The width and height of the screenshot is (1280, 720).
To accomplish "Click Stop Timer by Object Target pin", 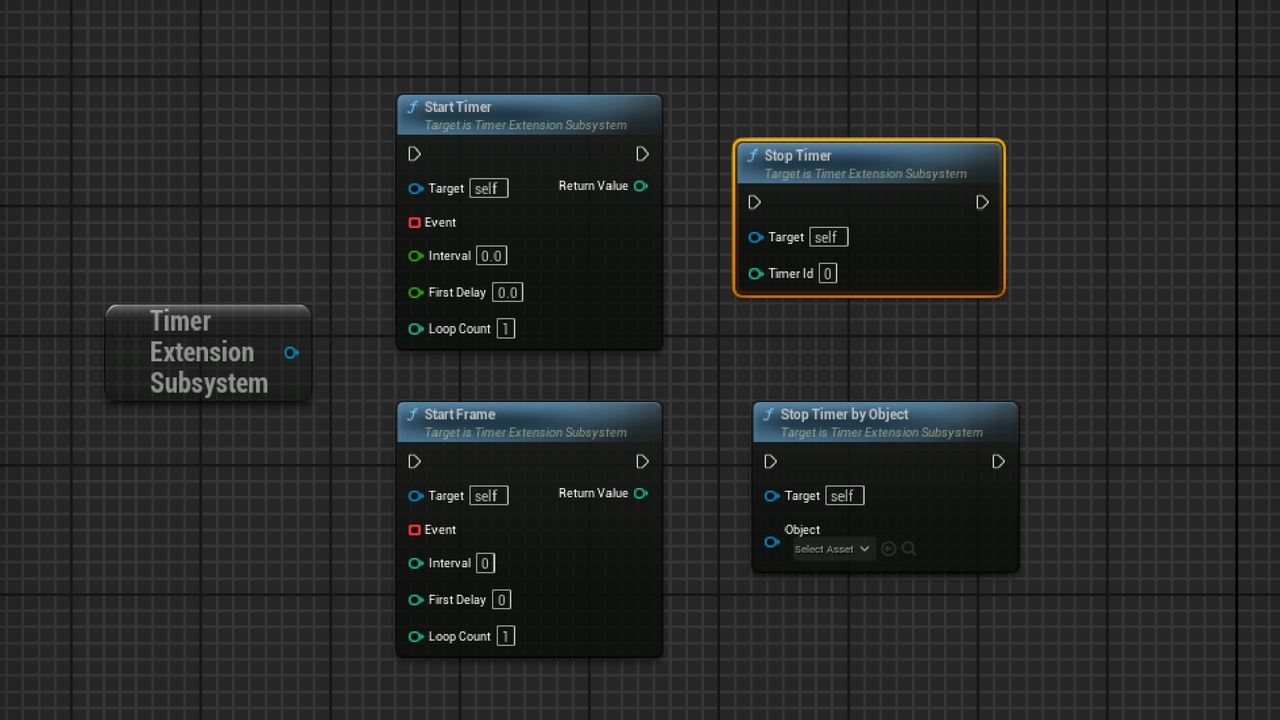I will 772,496.
